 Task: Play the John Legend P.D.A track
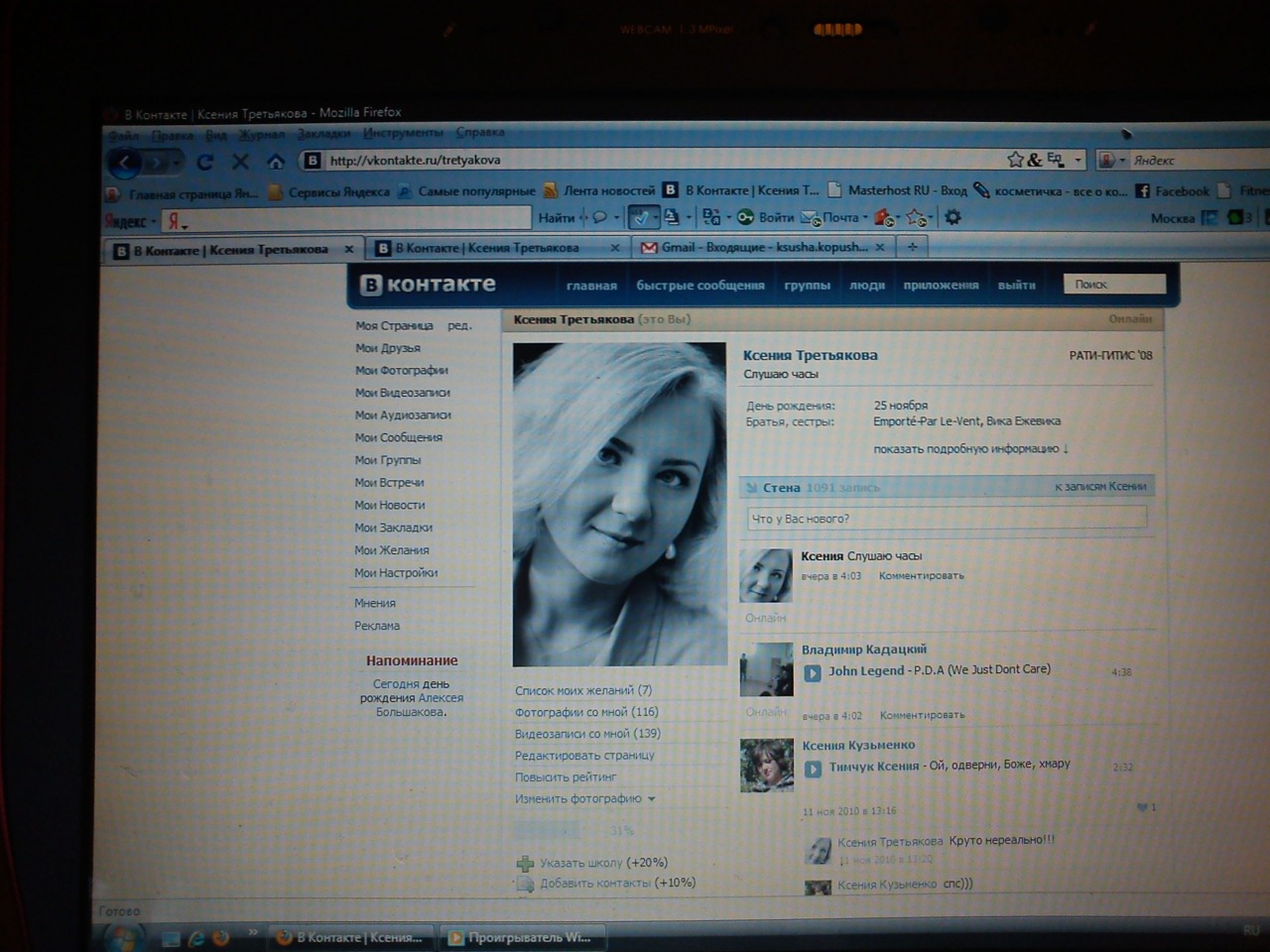coord(813,672)
